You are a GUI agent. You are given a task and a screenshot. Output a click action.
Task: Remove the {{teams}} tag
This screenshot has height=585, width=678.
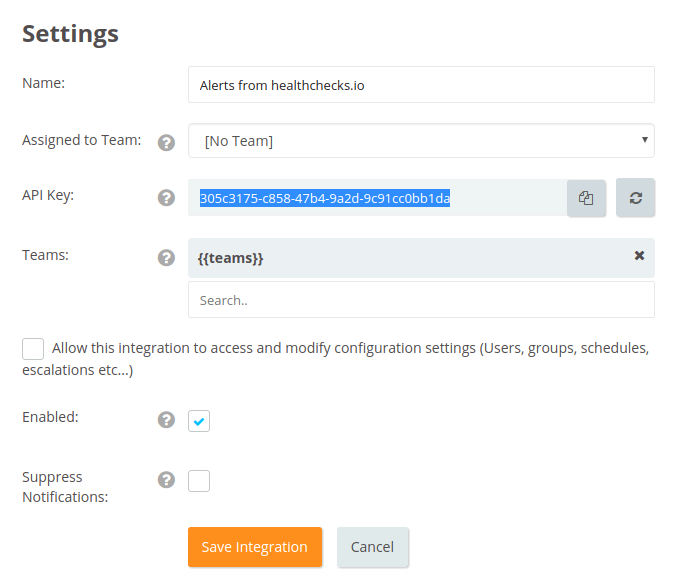639,256
